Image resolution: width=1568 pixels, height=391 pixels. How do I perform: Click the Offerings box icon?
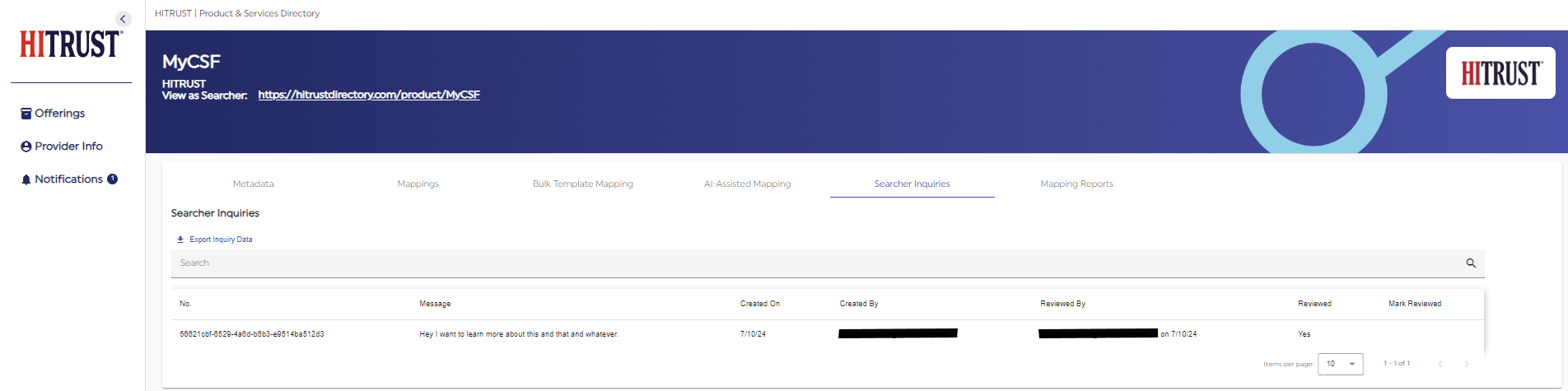[x=26, y=114]
